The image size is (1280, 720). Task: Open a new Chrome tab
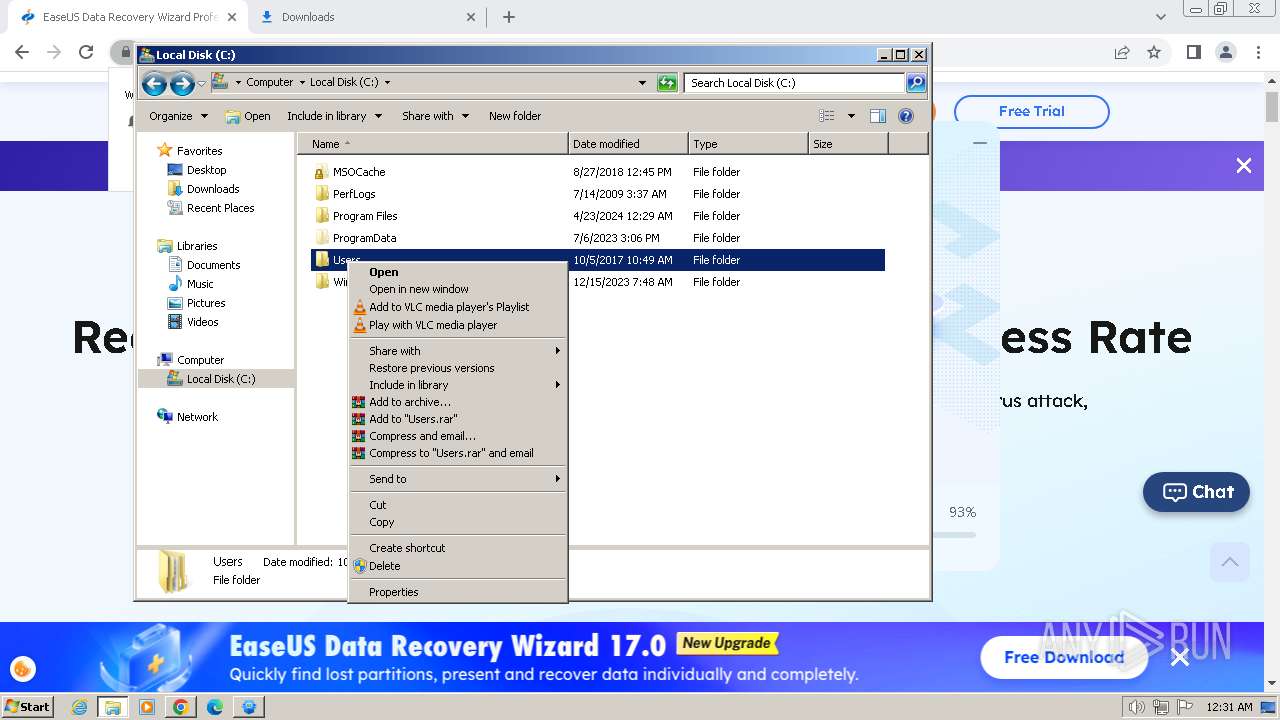click(508, 17)
